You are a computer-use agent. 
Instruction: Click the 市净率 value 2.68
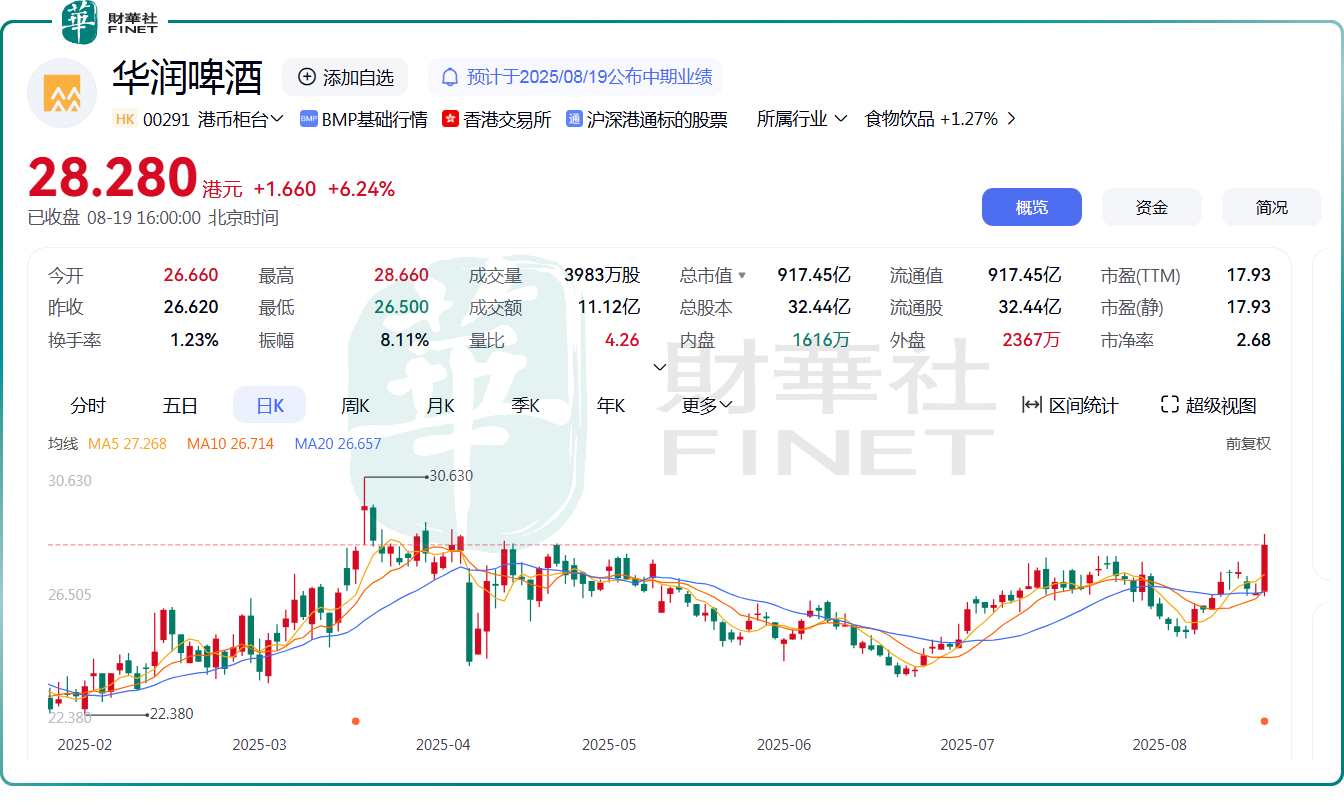(1253, 340)
